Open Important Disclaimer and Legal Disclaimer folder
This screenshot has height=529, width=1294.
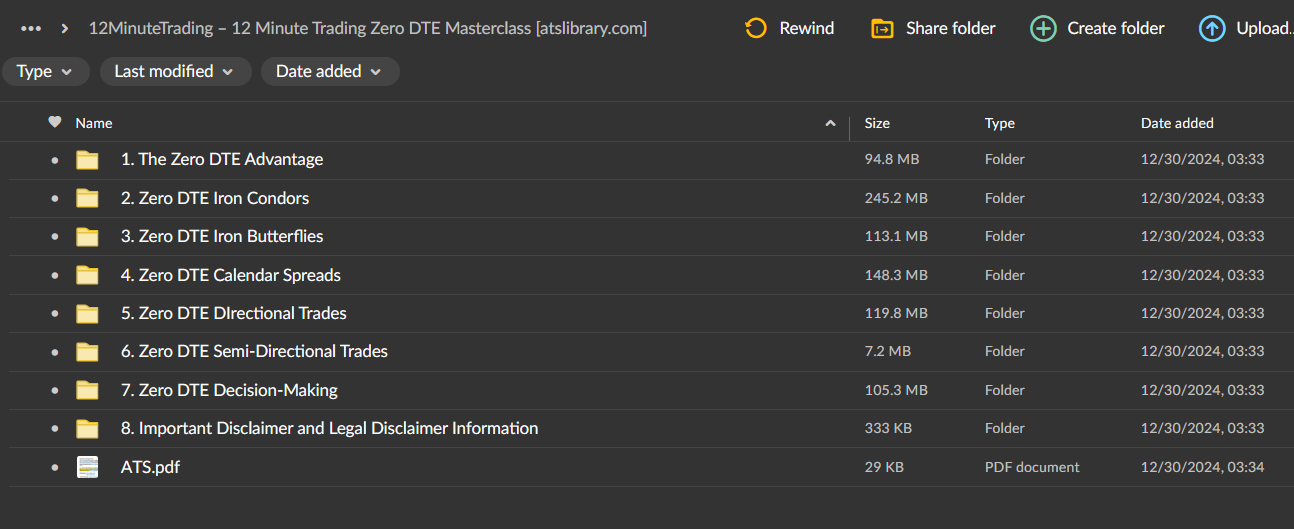point(329,428)
